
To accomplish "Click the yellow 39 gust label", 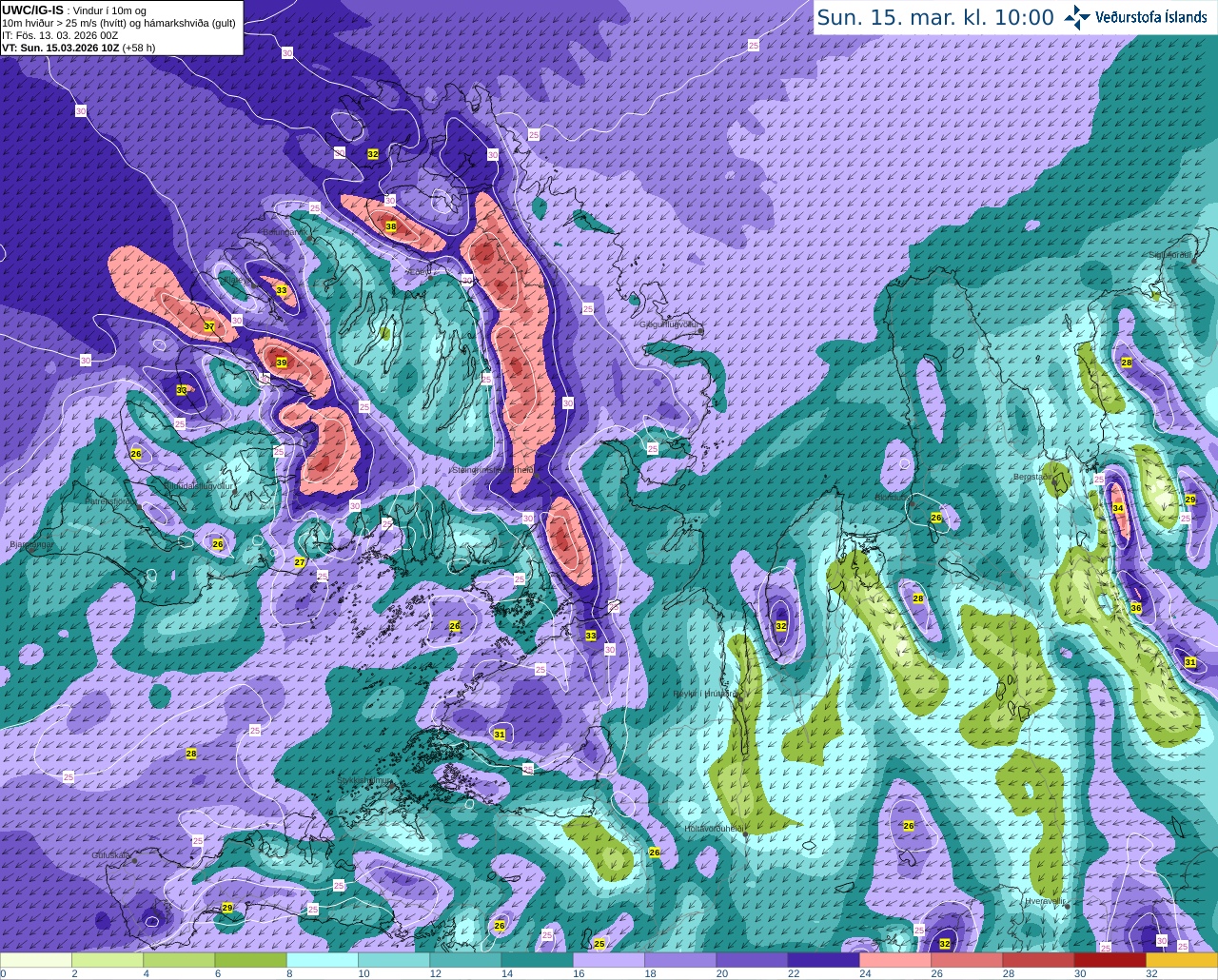I will point(281,363).
